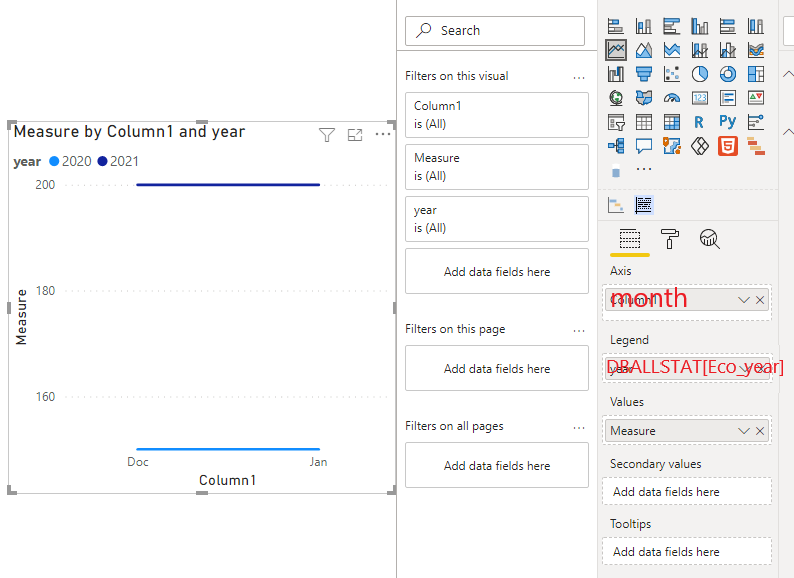
Task: Select the Filled map visual
Action: [644, 98]
